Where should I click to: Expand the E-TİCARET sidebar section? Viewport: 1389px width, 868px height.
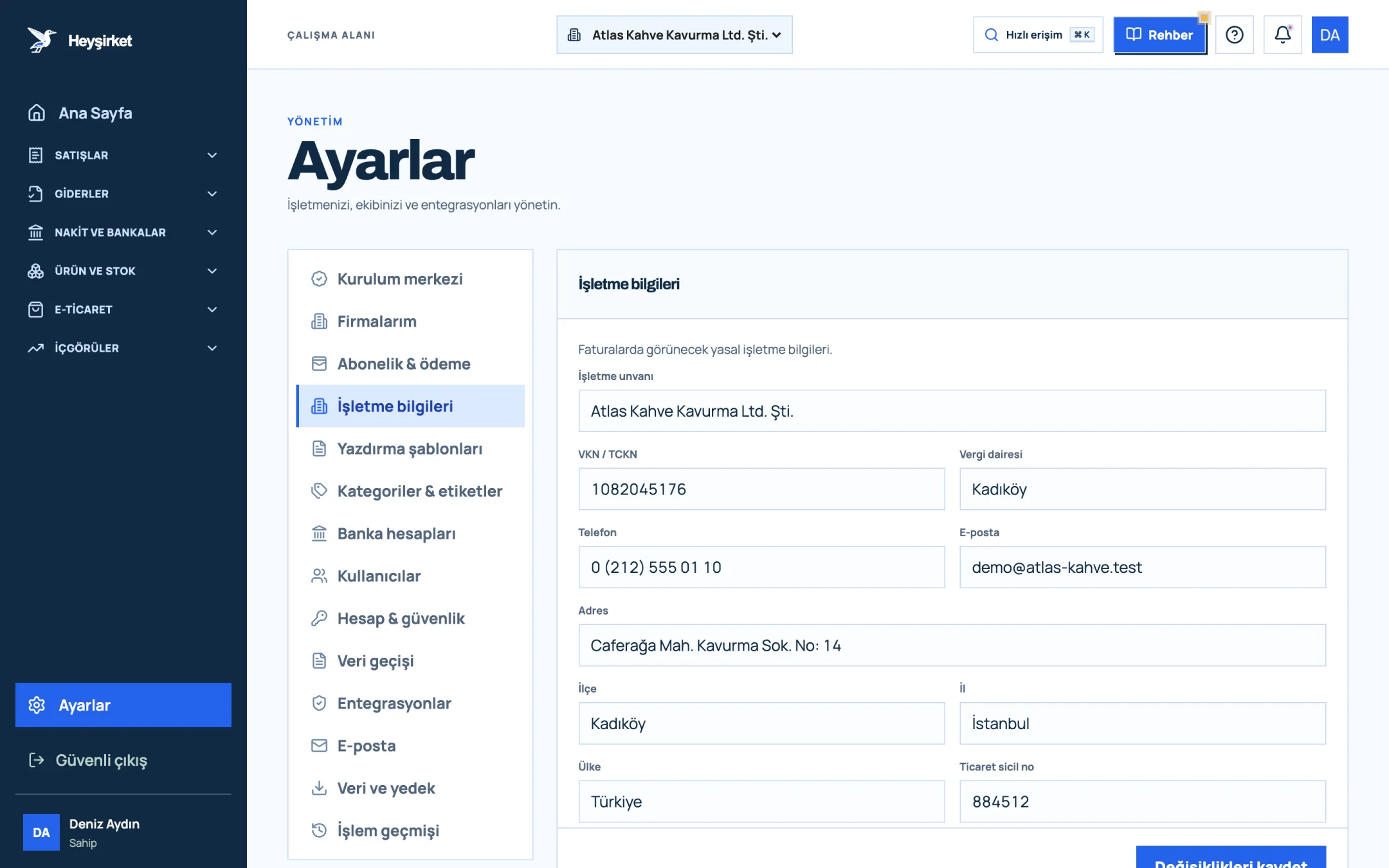click(123, 309)
